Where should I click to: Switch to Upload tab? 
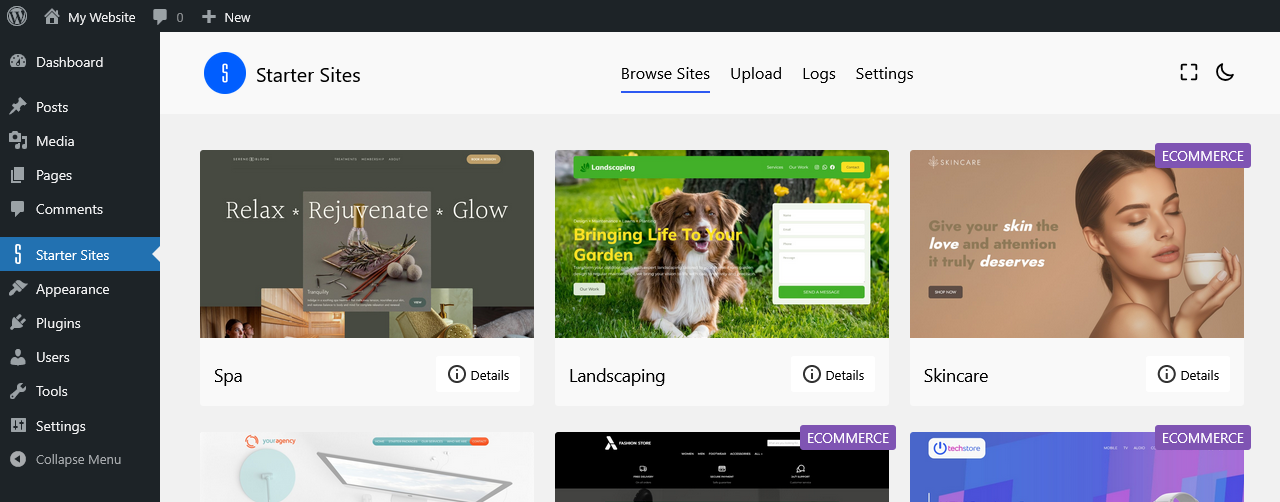(x=756, y=73)
